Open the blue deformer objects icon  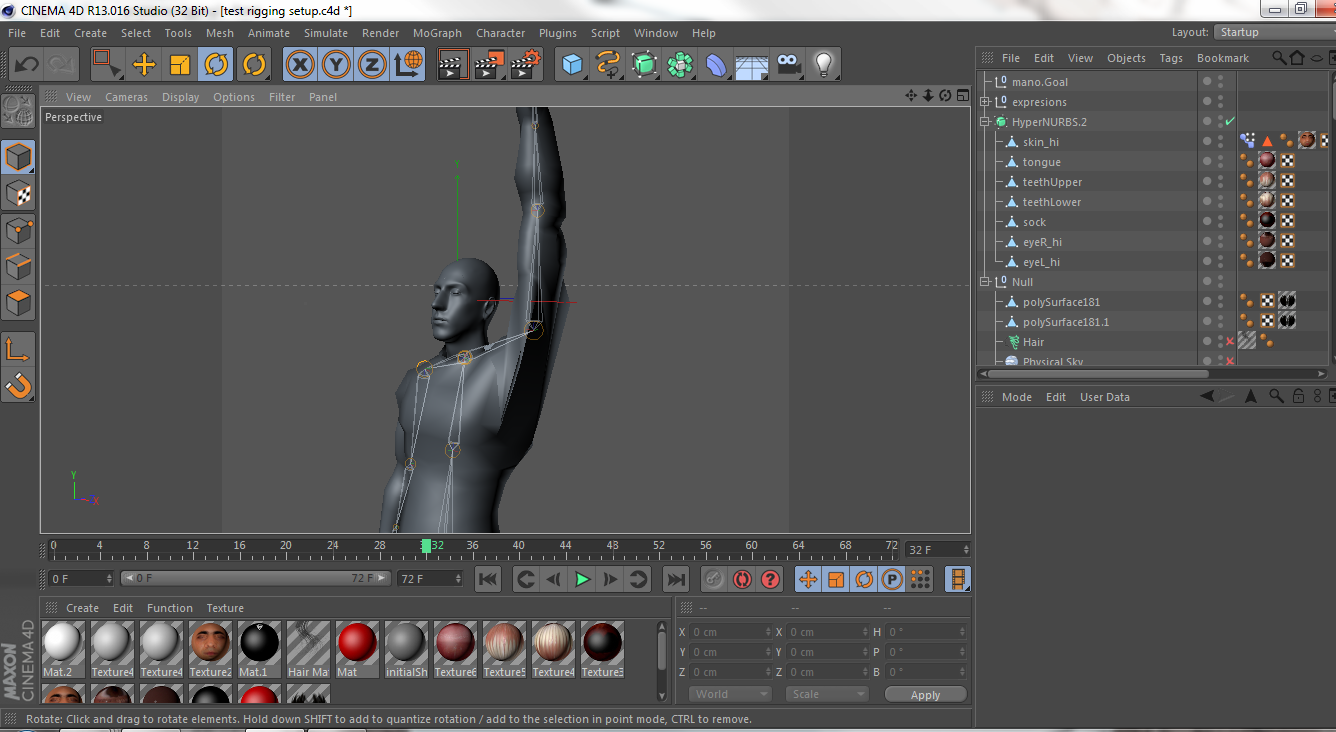(716, 65)
